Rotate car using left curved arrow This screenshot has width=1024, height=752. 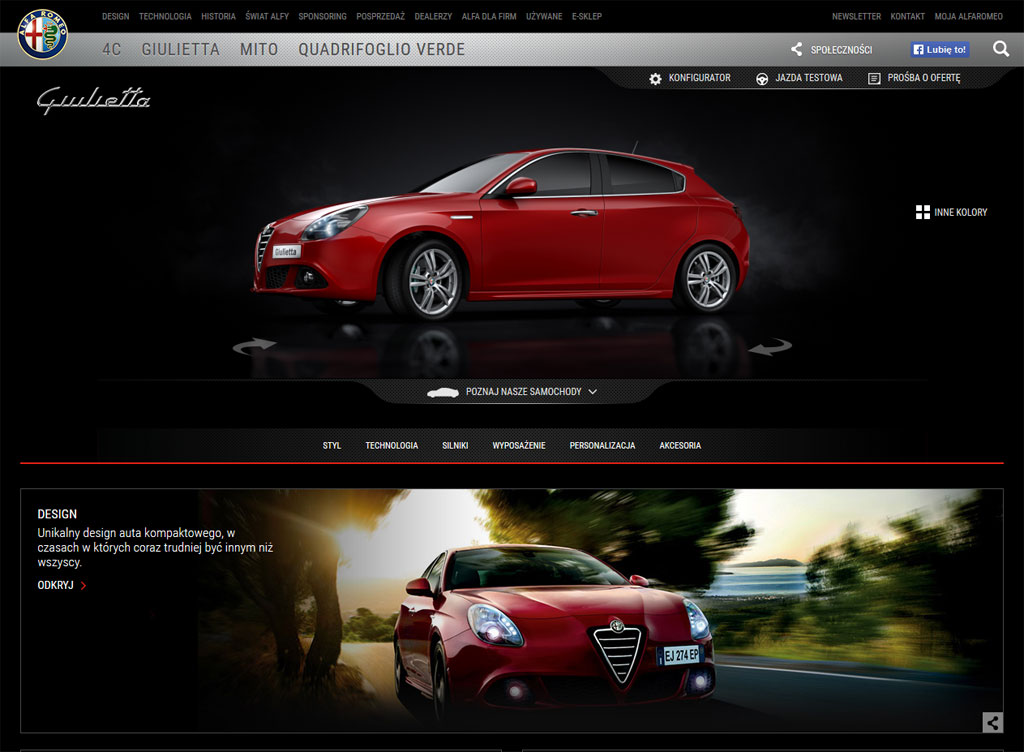click(254, 346)
